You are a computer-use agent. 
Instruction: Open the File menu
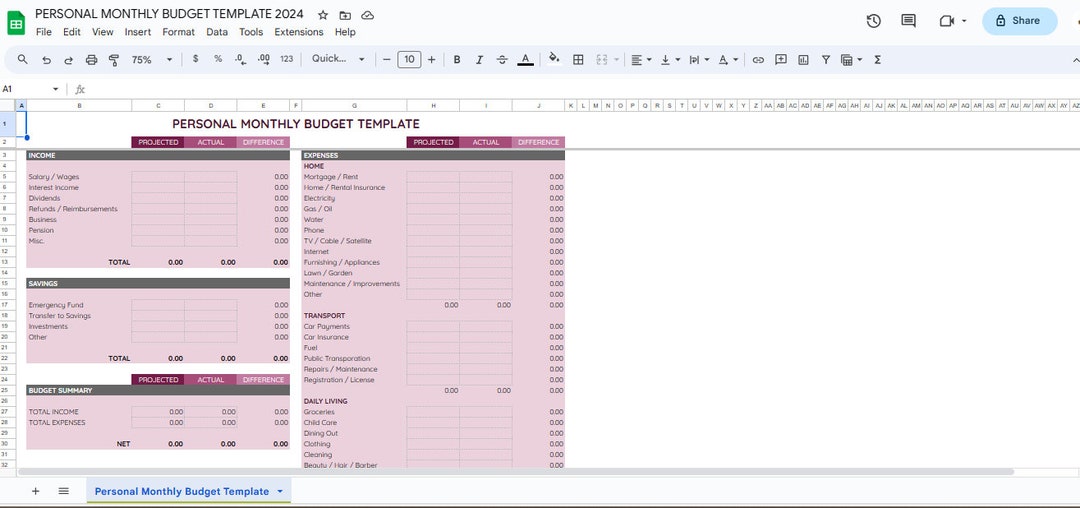(43, 32)
